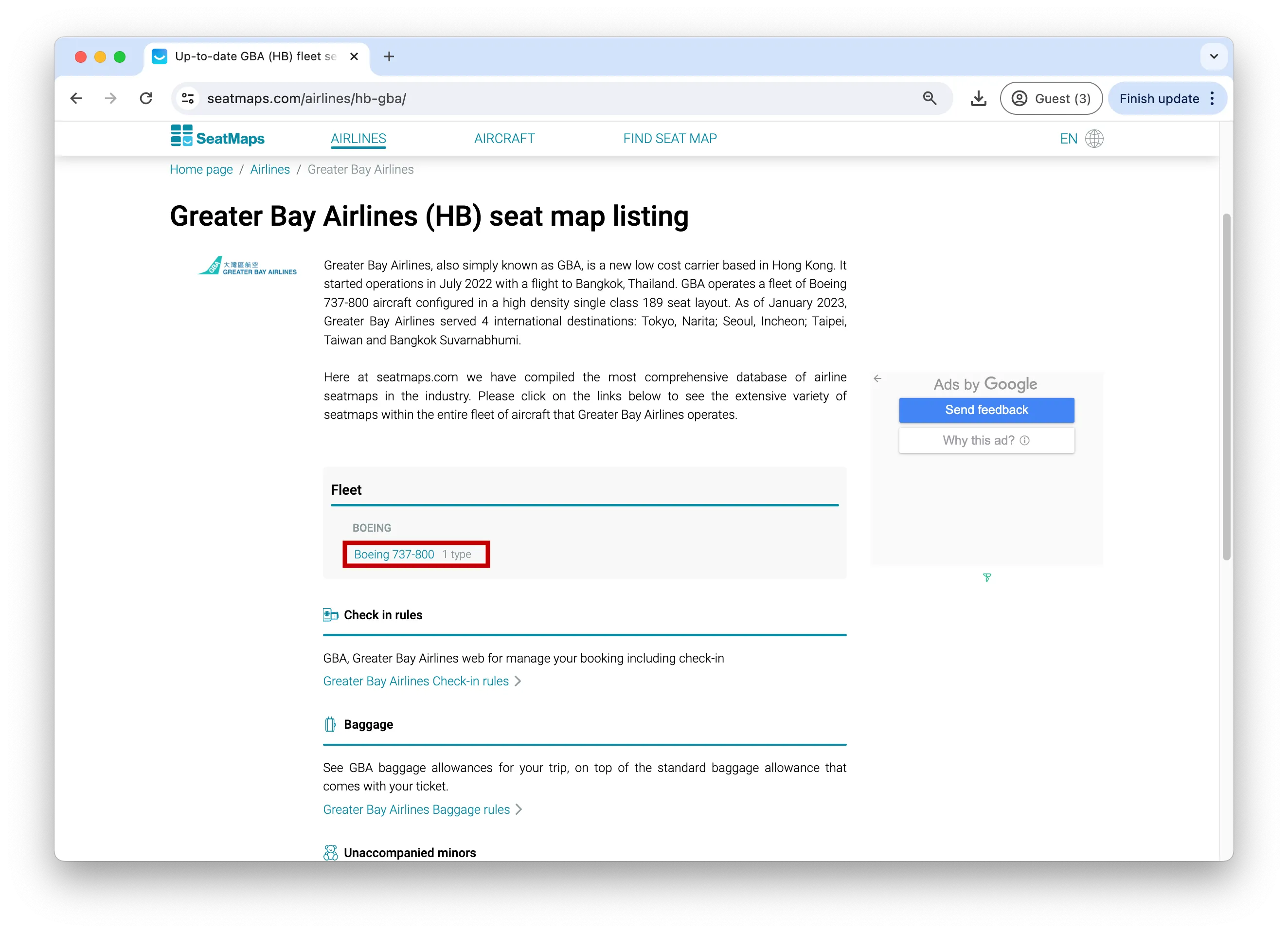Open site information icon in address bar
1288x933 pixels.
[187, 98]
